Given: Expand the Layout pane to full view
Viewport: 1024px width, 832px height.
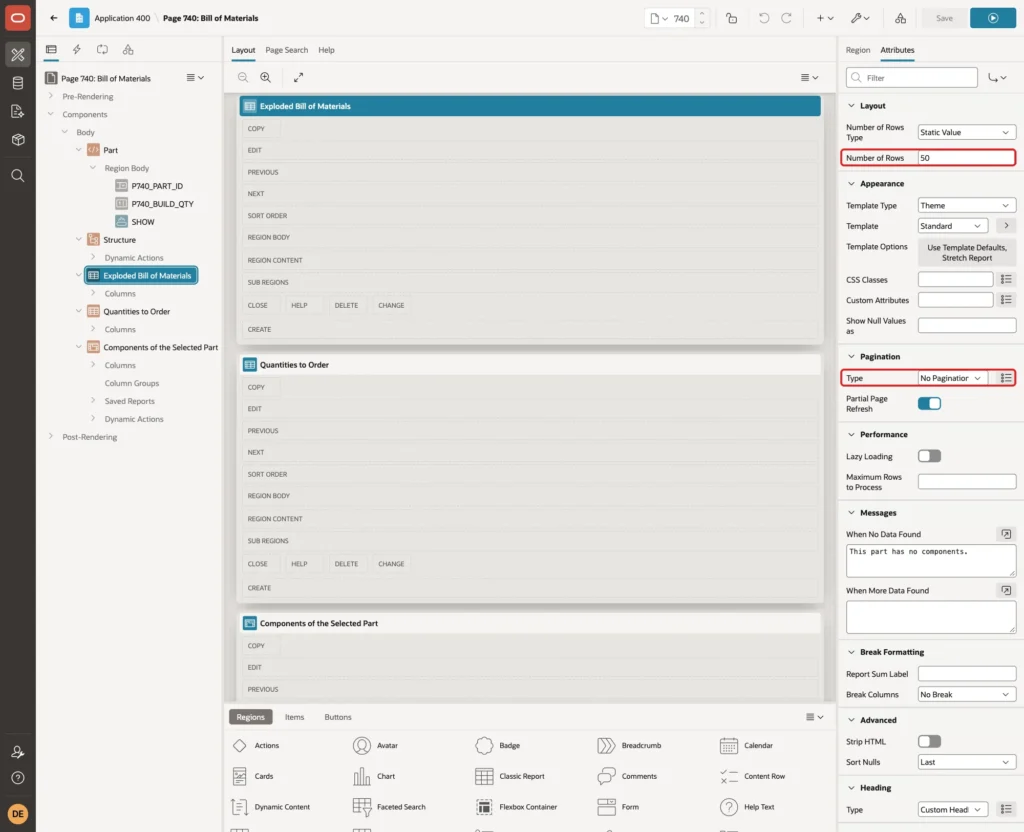Looking at the screenshot, I should tap(298, 78).
